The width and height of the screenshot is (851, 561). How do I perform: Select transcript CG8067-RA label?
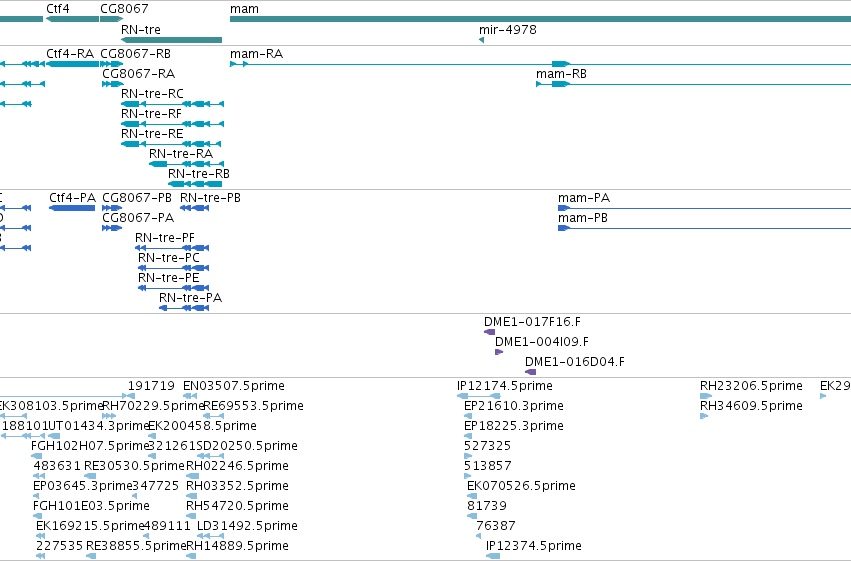[x=138, y=74]
